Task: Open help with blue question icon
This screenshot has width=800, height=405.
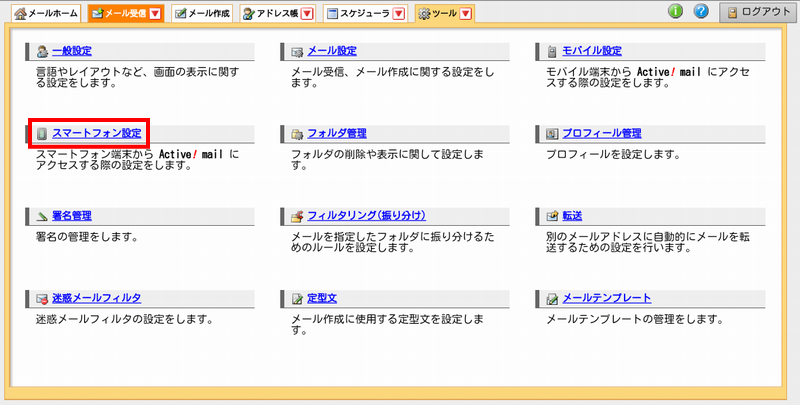Action: [700, 12]
